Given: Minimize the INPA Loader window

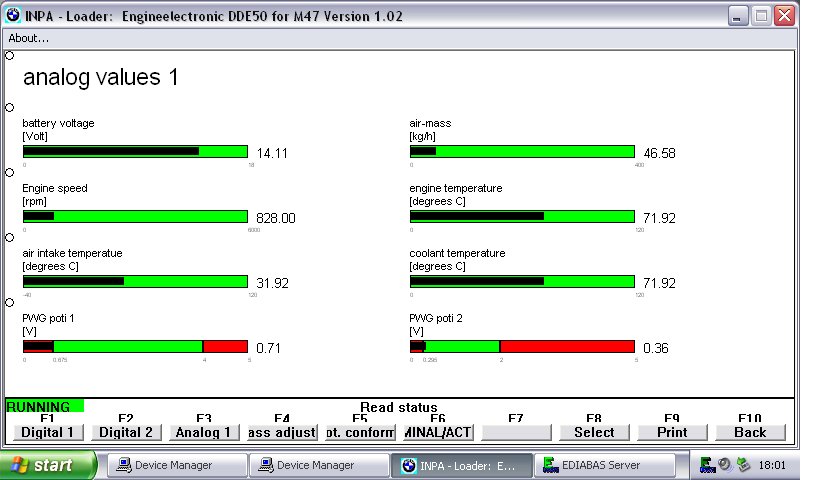Looking at the screenshot, I should click(x=738, y=16).
